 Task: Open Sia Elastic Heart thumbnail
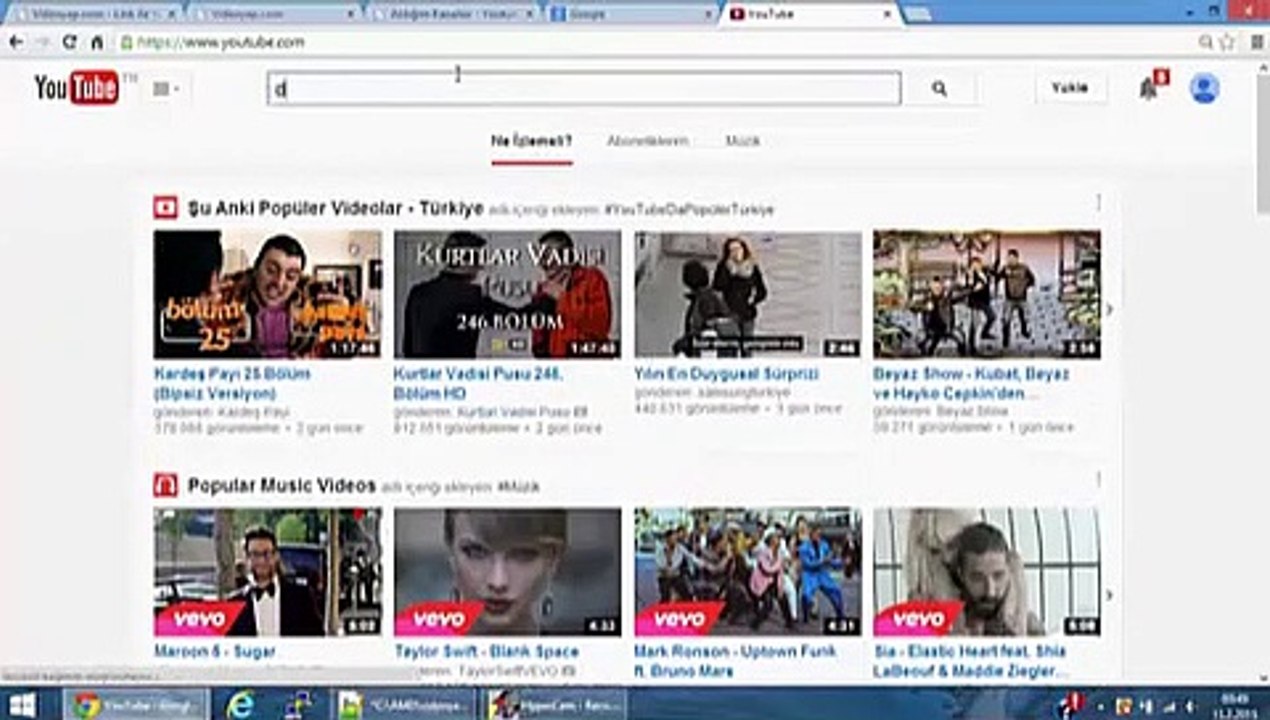click(987, 572)
